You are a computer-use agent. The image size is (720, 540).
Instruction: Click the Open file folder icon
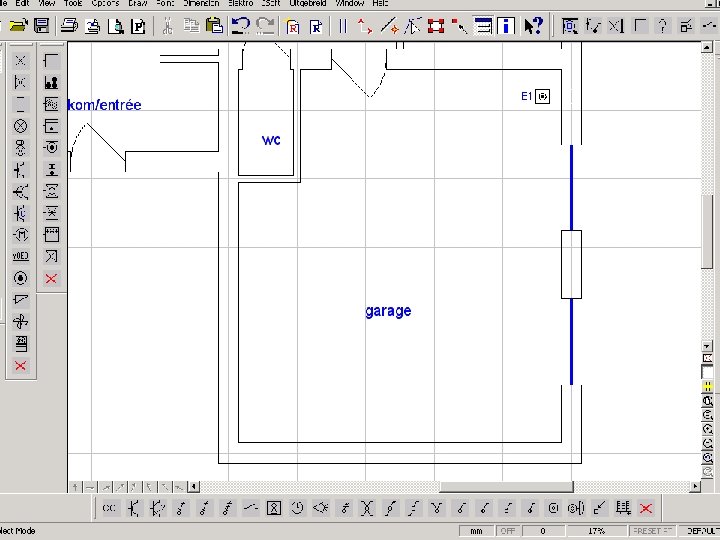(18, 26)
